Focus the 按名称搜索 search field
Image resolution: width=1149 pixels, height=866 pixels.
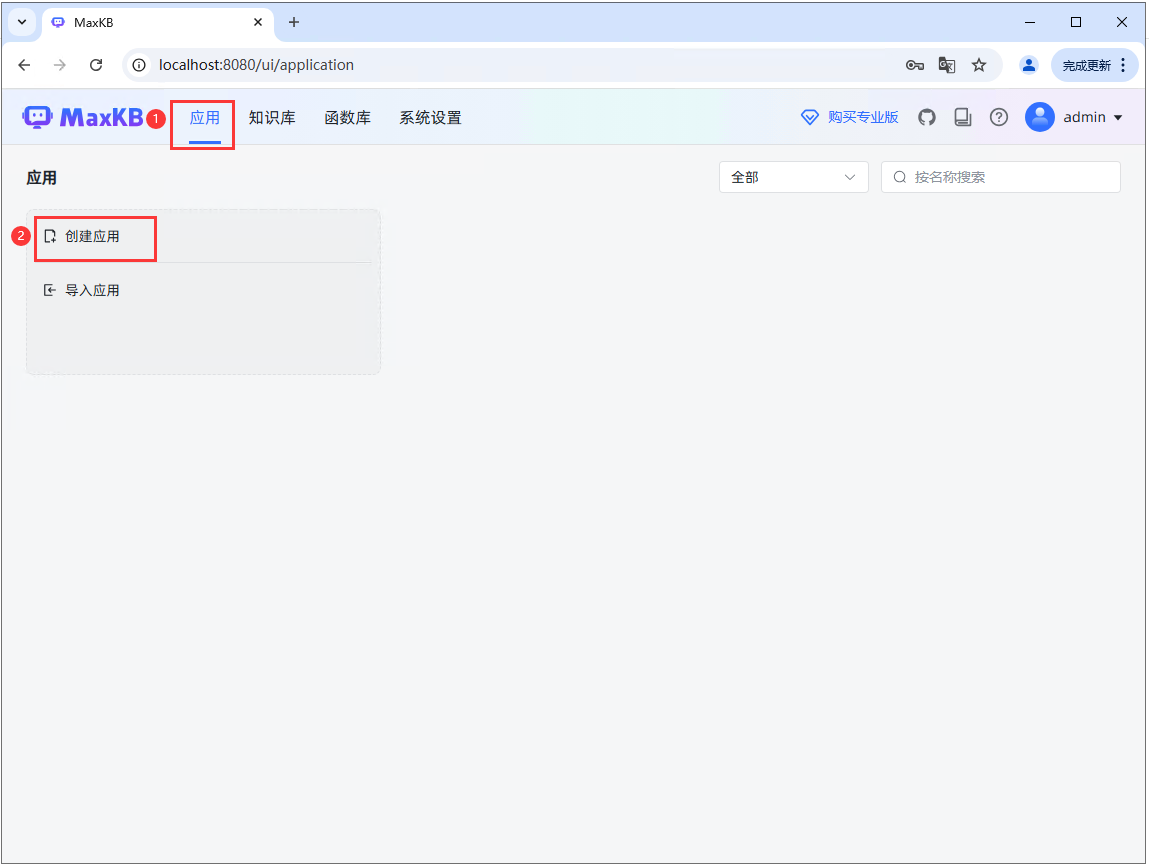(1001, 177)
